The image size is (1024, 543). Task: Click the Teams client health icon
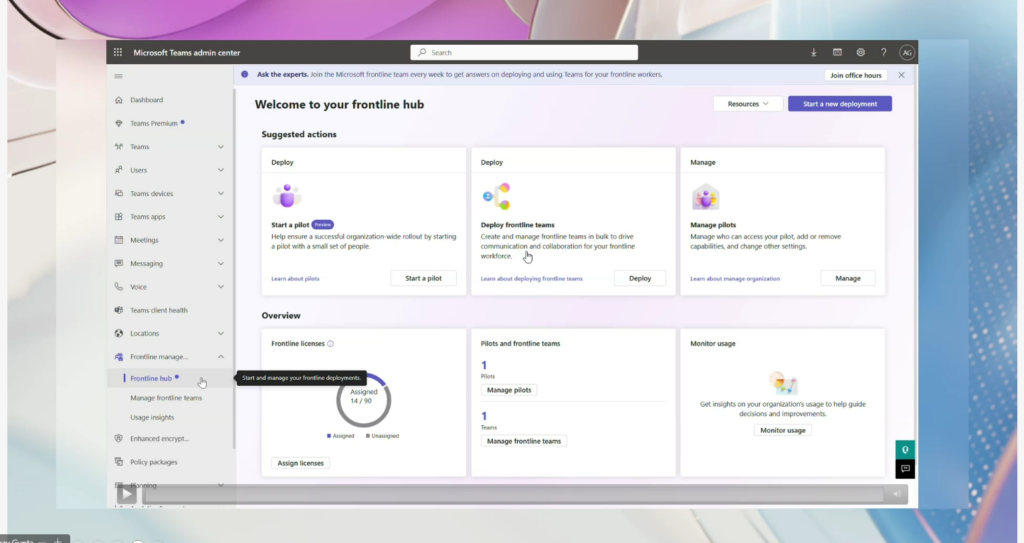(x=119, y=310)
